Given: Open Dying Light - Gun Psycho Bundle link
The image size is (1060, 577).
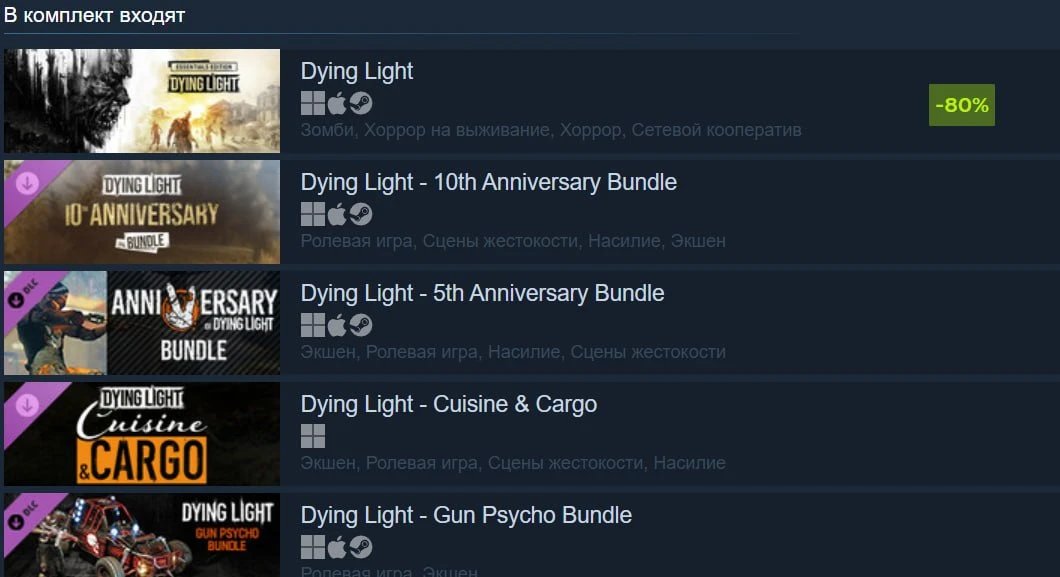Looking at the screenshot, I should 466,515.
